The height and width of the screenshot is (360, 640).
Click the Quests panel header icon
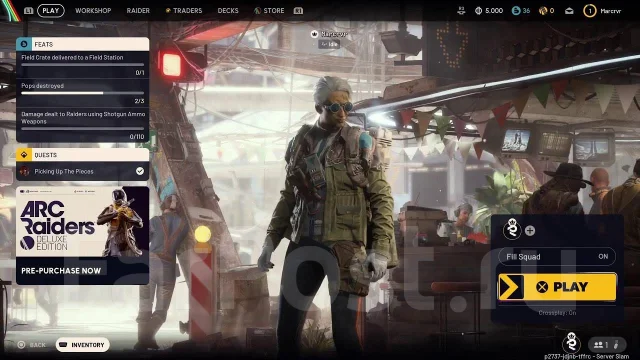pos(24,155)
